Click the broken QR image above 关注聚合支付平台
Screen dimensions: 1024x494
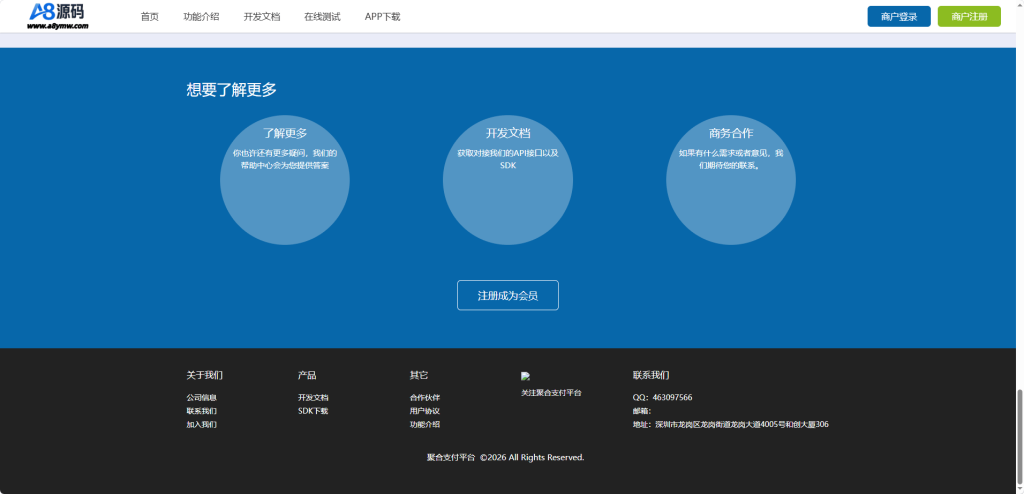pyautogui.click(x=525, y=376)
